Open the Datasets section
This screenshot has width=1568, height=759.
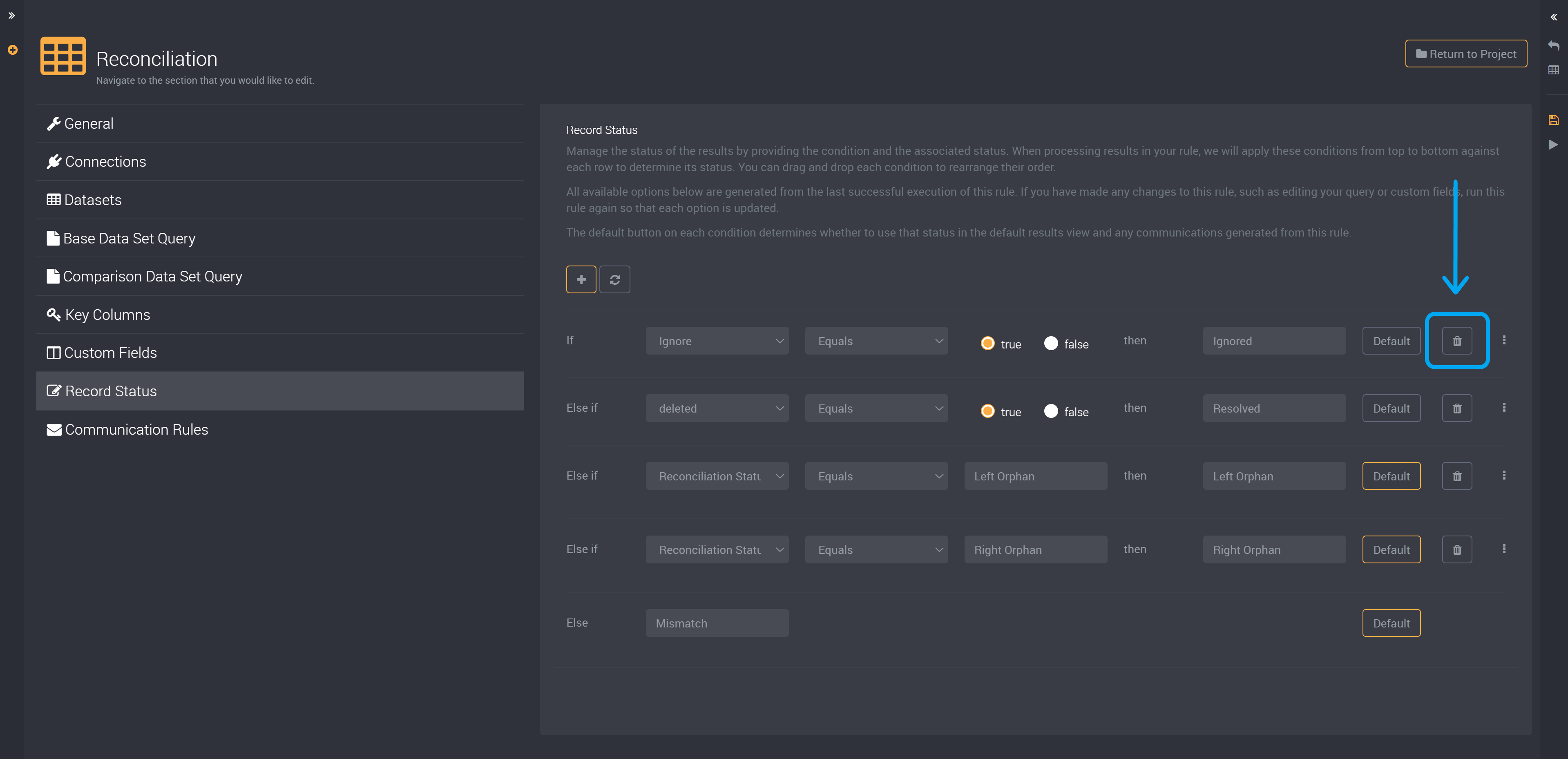[280, 200]
